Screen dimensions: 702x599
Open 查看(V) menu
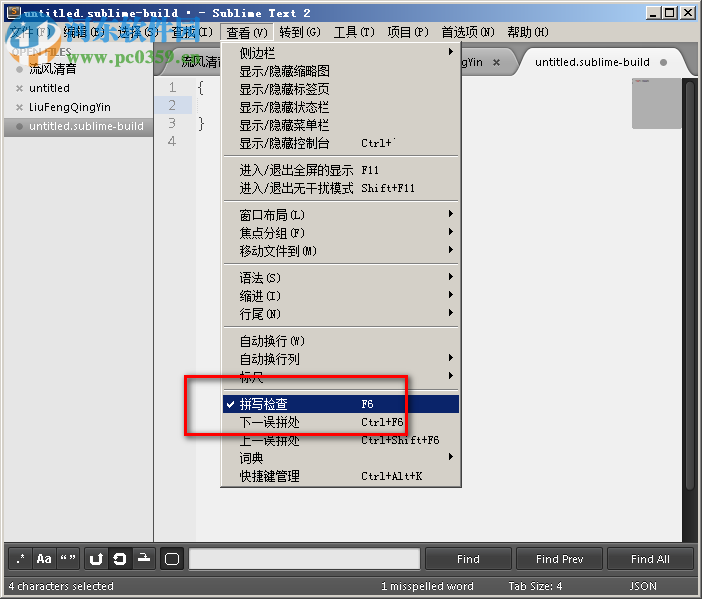click(247, 32)
